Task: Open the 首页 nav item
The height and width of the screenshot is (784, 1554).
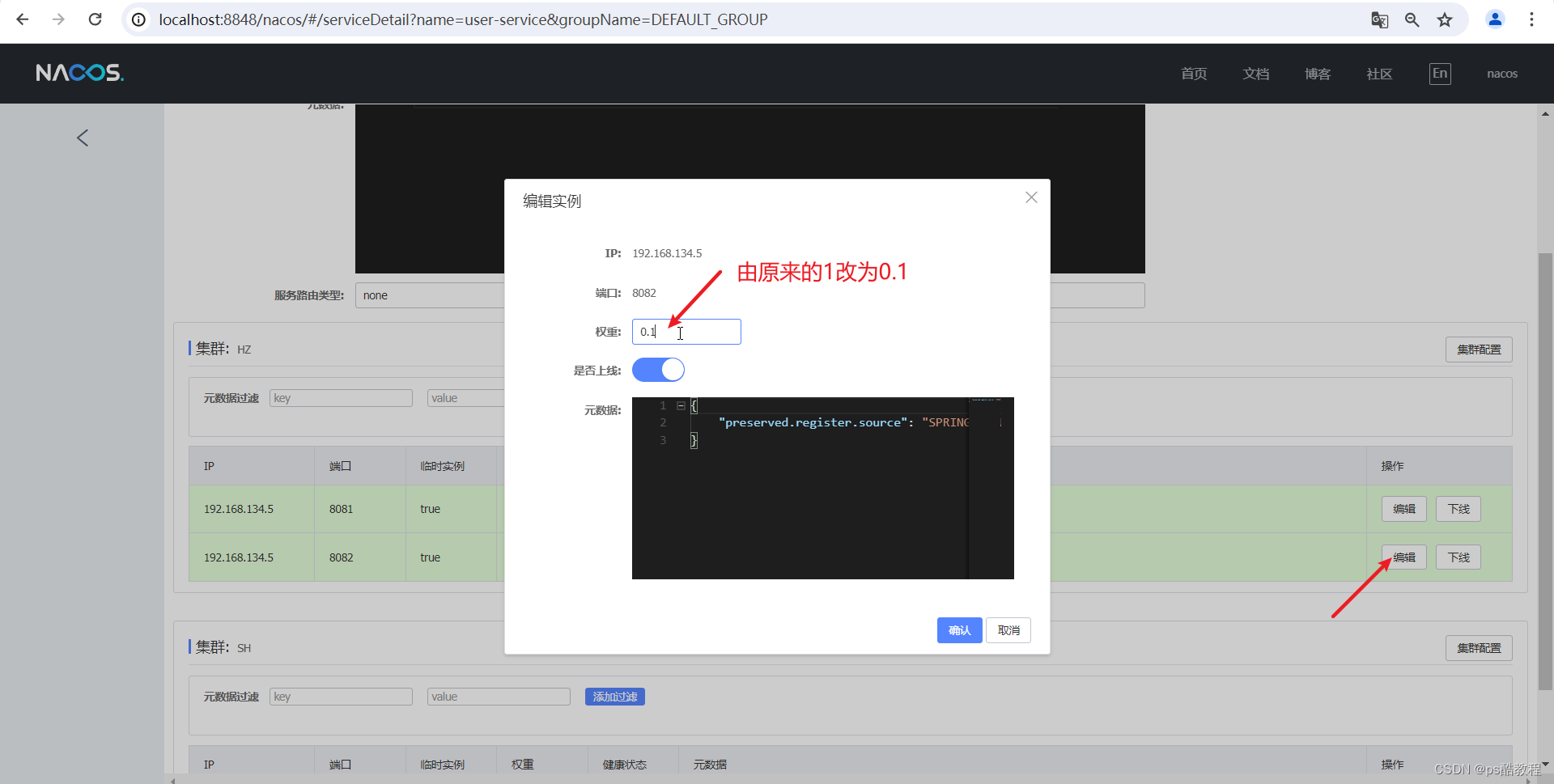Action: (x=1194, y=74)
